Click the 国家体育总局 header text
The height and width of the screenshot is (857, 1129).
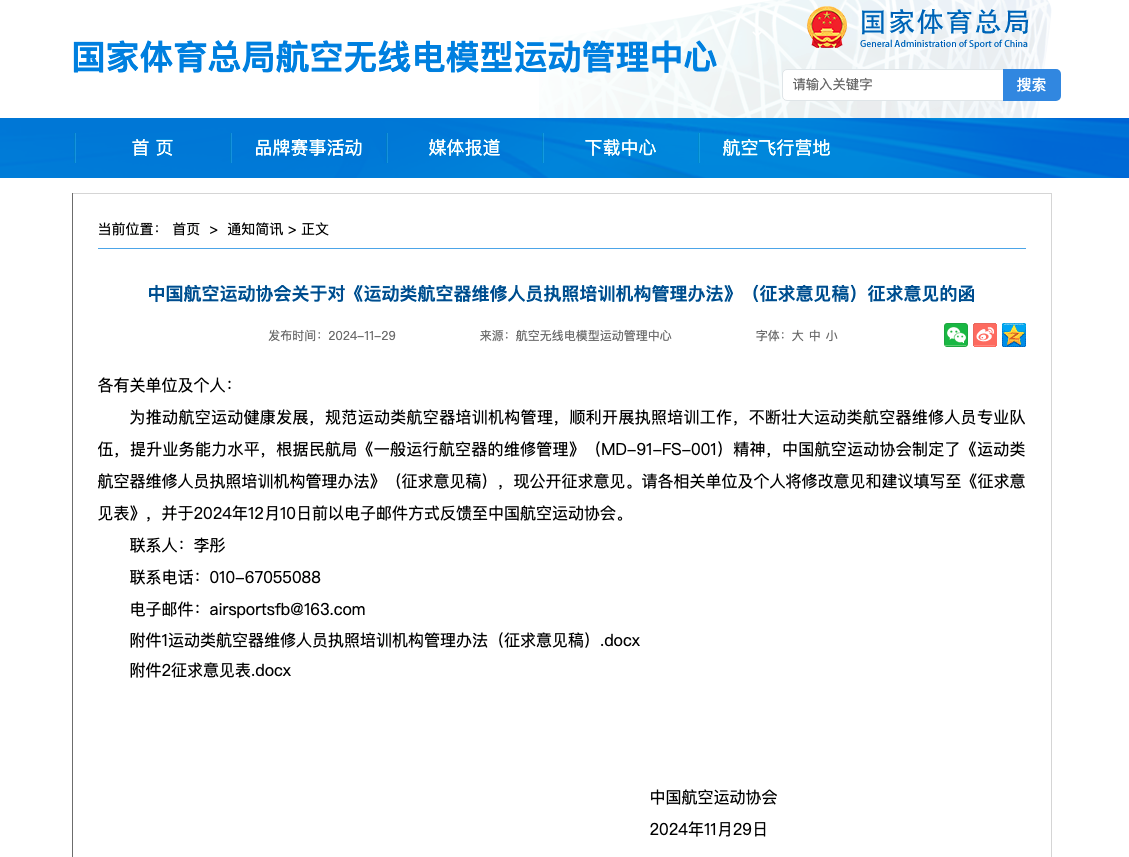pos(943,22)
